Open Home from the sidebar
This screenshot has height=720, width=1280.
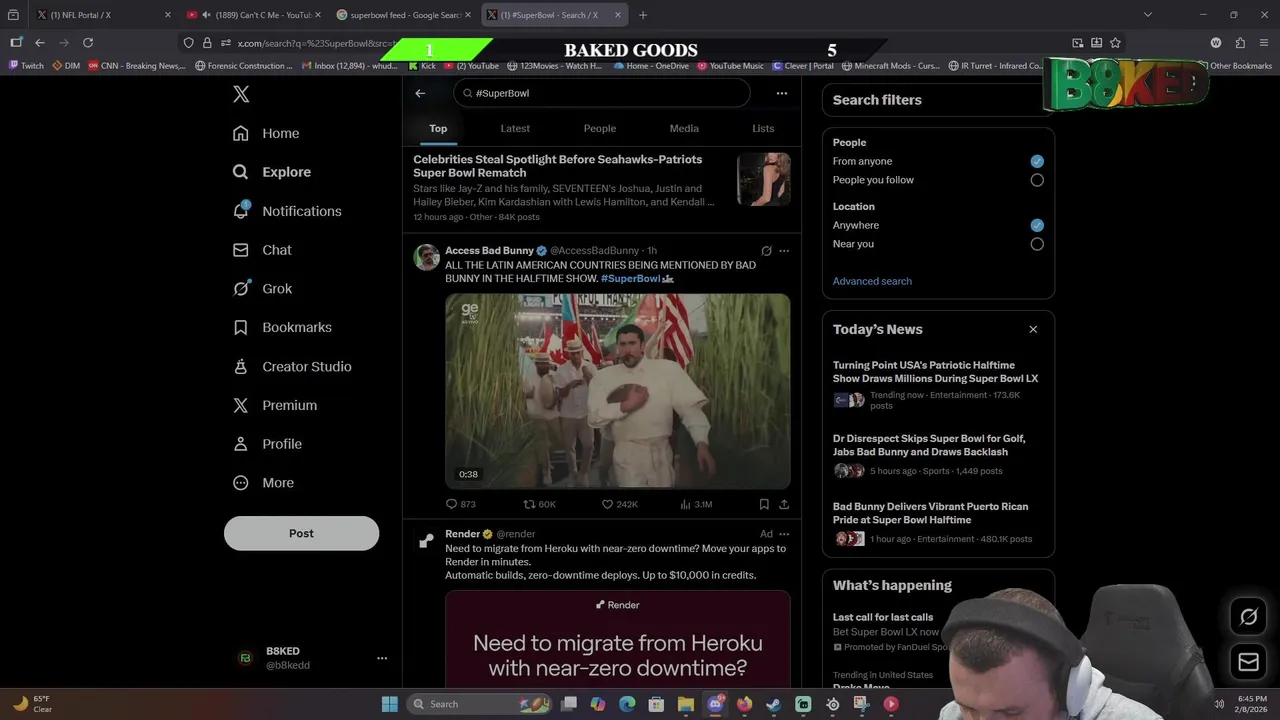pos(266,133)
